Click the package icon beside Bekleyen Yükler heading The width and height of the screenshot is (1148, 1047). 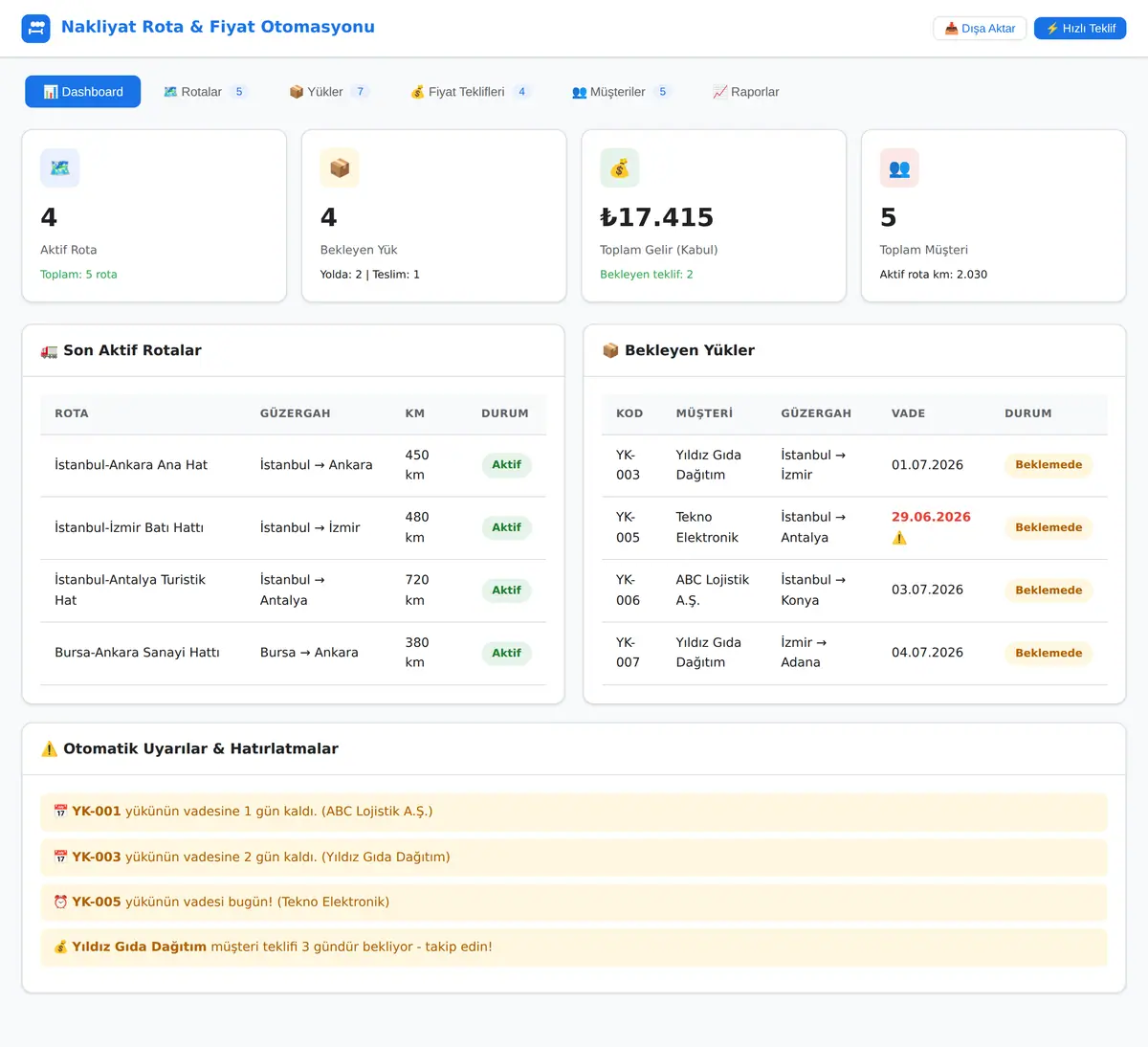610,351
